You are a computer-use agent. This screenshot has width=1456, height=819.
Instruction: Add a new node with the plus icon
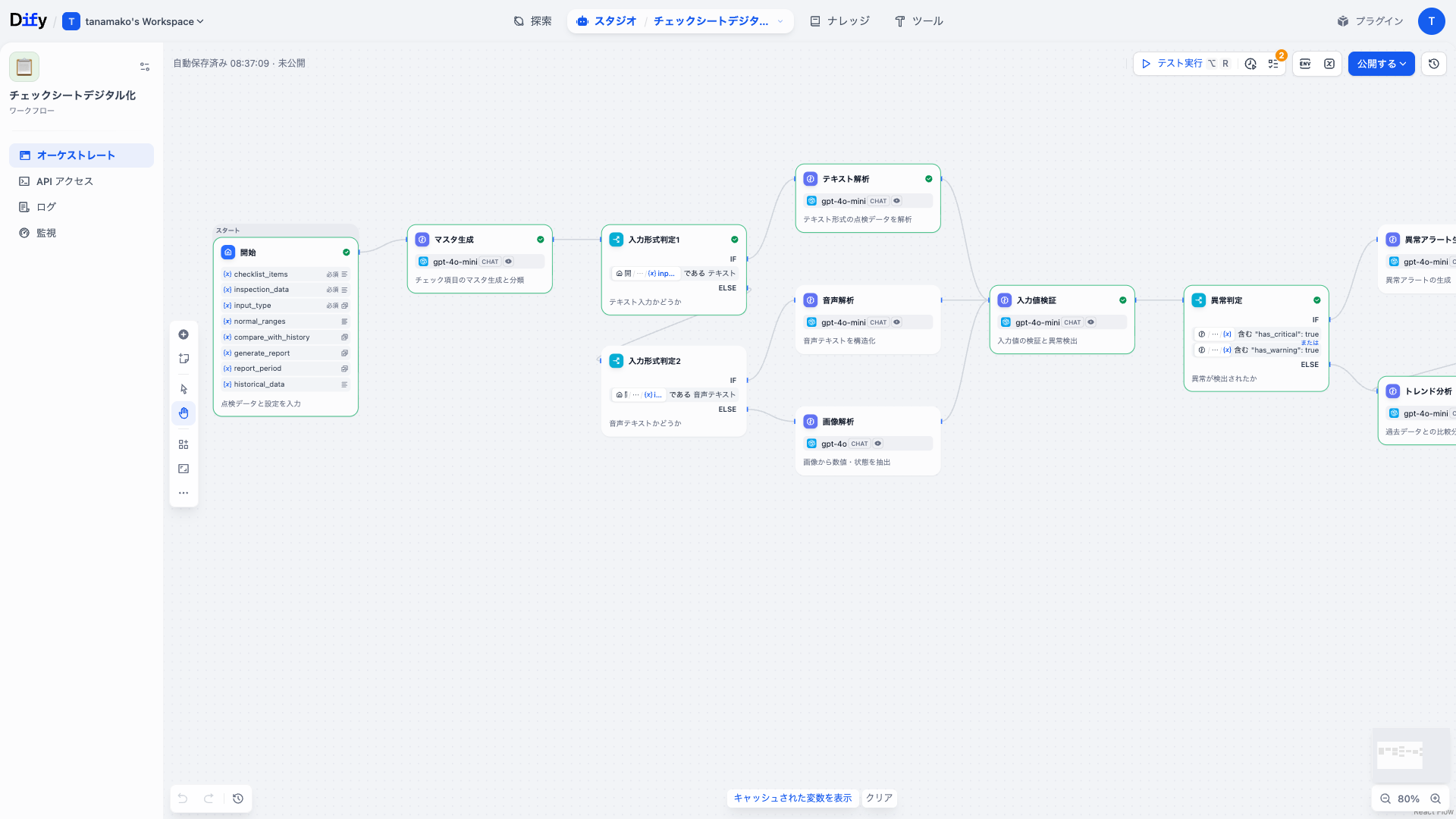coord(183,334)
